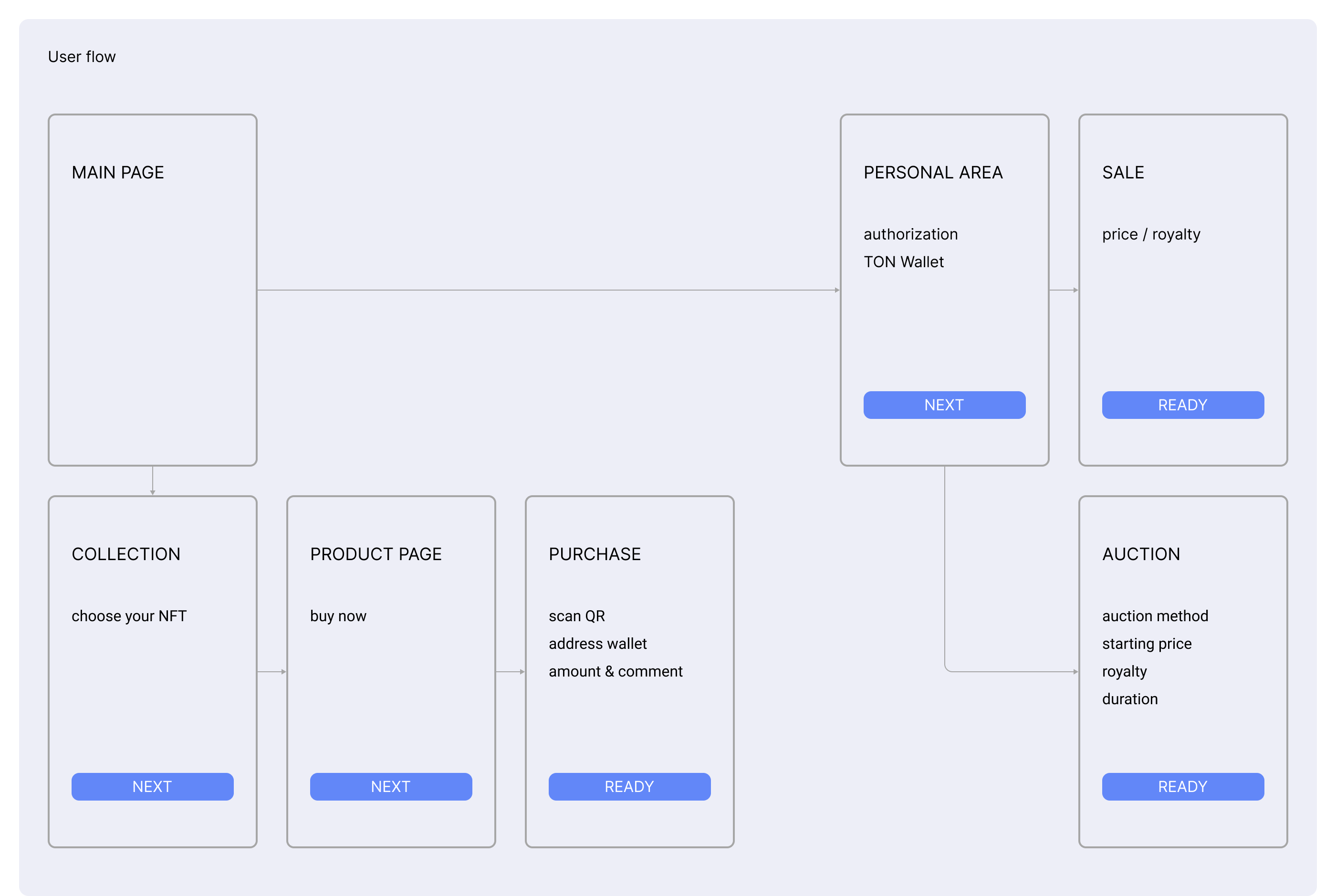The height and width of the screenshot is (896, 1336).
Task: Select "choose your NFT" text
Action: click(129, 616)
